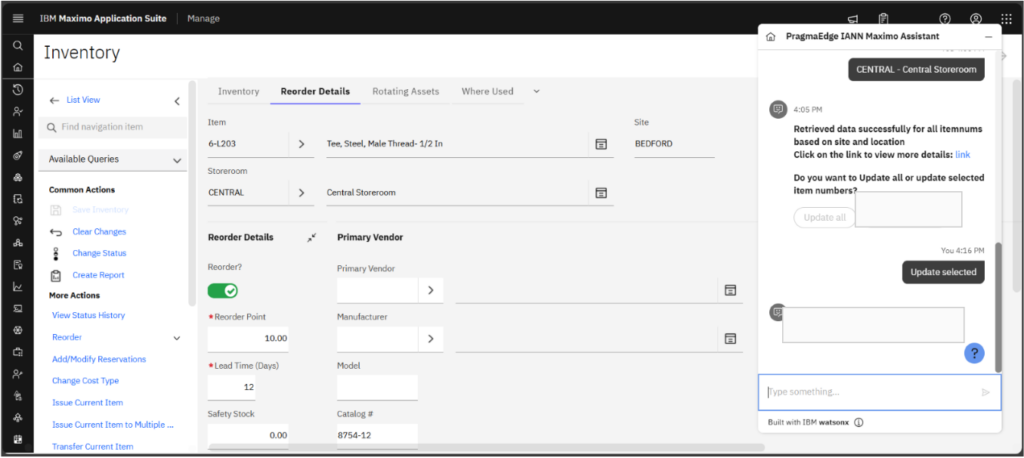Viewport: 1024px width, 458px height.
Task: Click the Update all chat button
Action: tap(824, 218)
